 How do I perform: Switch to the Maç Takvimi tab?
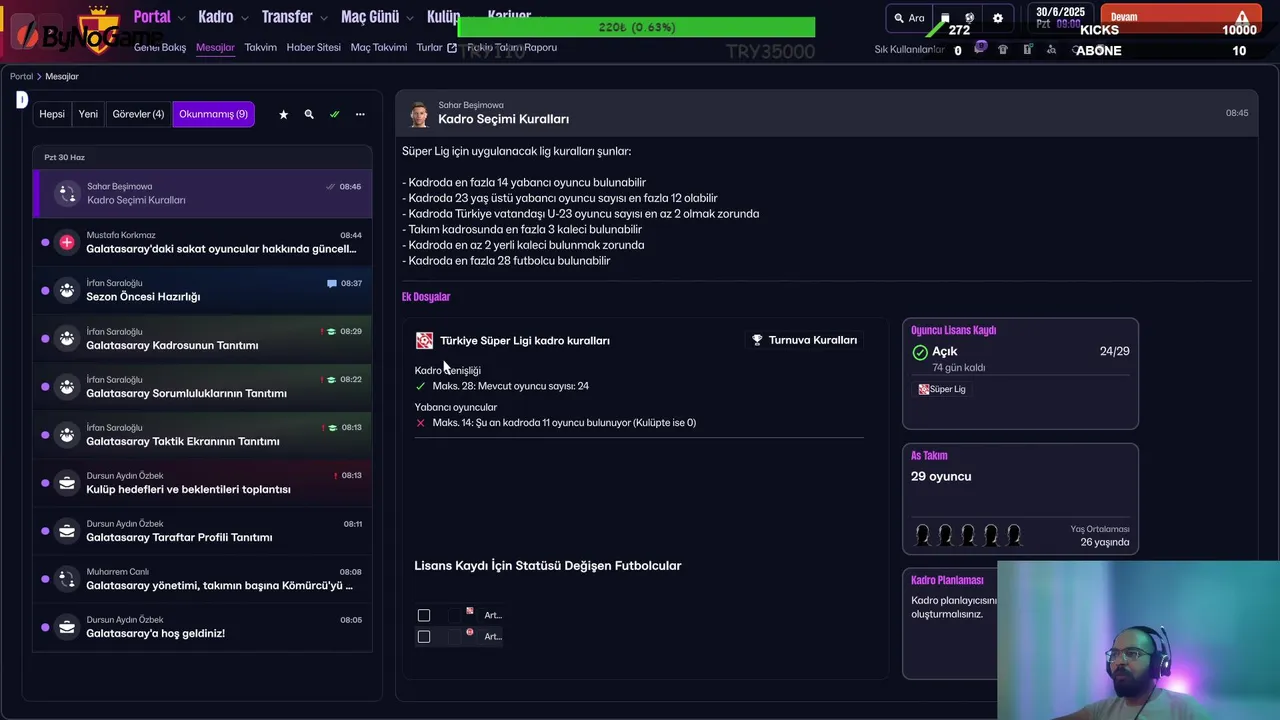click(379, 47)
